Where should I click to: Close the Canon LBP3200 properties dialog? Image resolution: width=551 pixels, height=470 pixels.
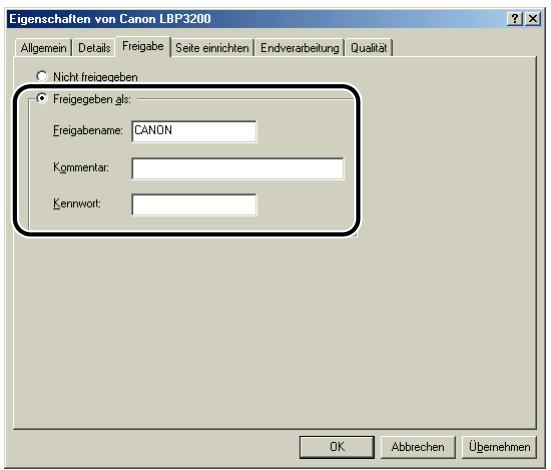click(533, 19)
